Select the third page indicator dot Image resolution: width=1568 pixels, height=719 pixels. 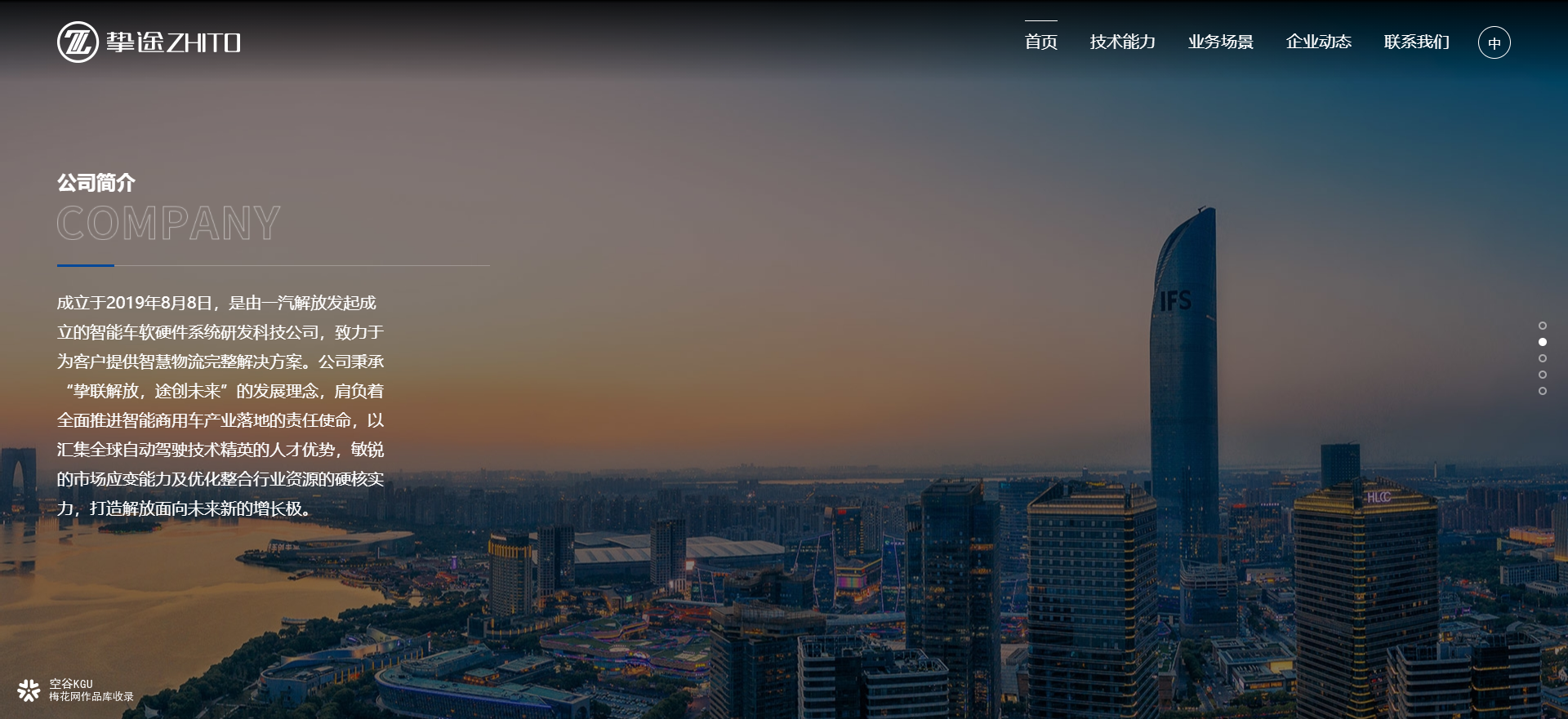[x=1543, y=358]
